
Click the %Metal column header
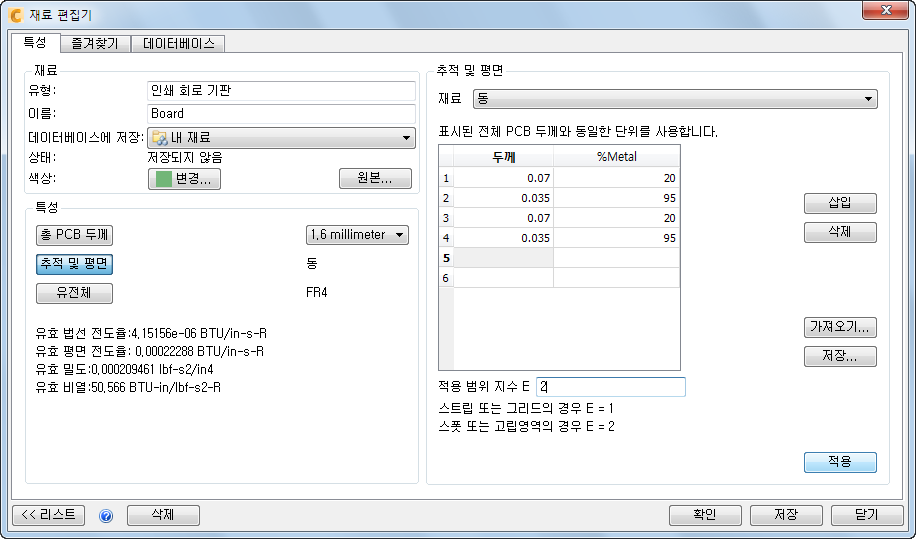pyautogui.click(x=616, y=157)
